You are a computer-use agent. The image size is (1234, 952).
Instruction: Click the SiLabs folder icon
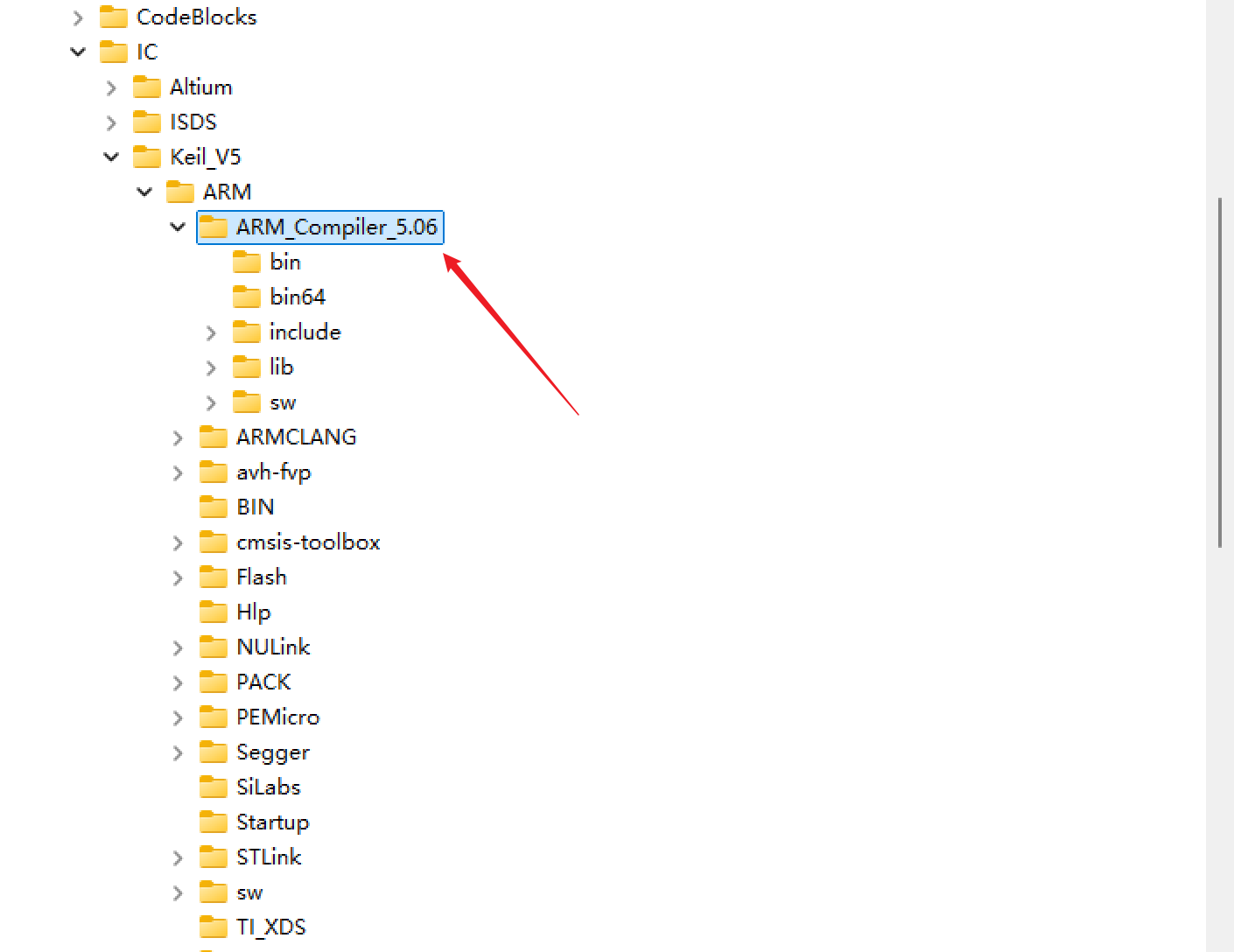coord(213,787)
